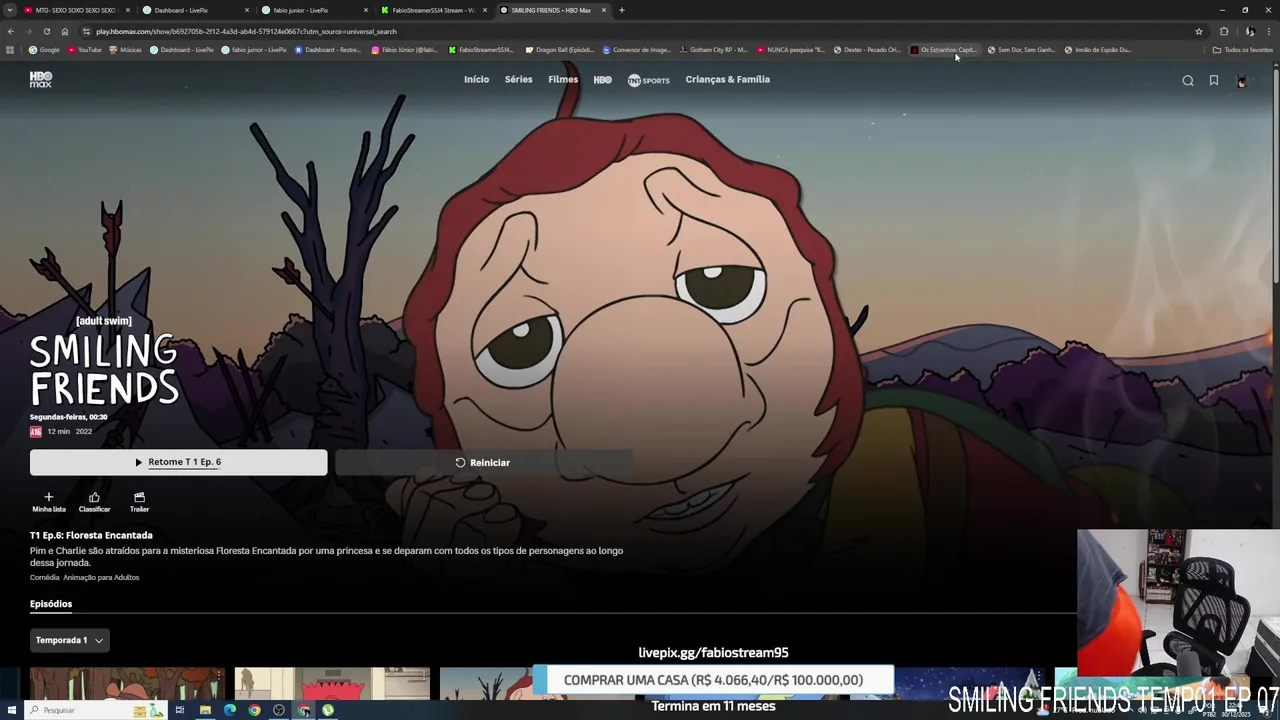Screen dimensions: 1280x720
Task: Open the browser extensions puzzle icon
Action: point(1224,31)
